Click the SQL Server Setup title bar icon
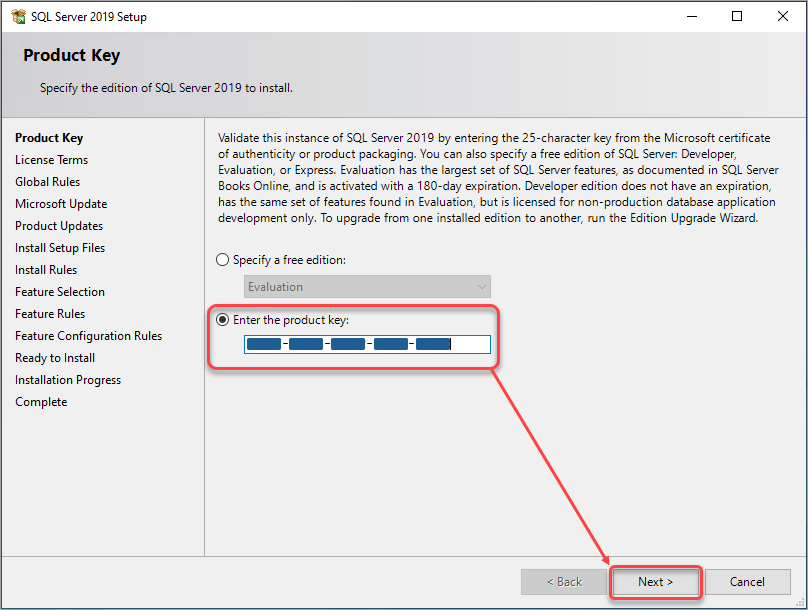The image size is (808, 610). 19,16
